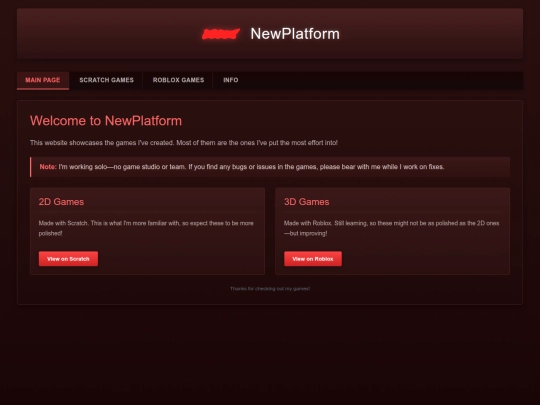Click the 'Made with Scratch' description
The image size is (540, 405).
coord(146,228)
